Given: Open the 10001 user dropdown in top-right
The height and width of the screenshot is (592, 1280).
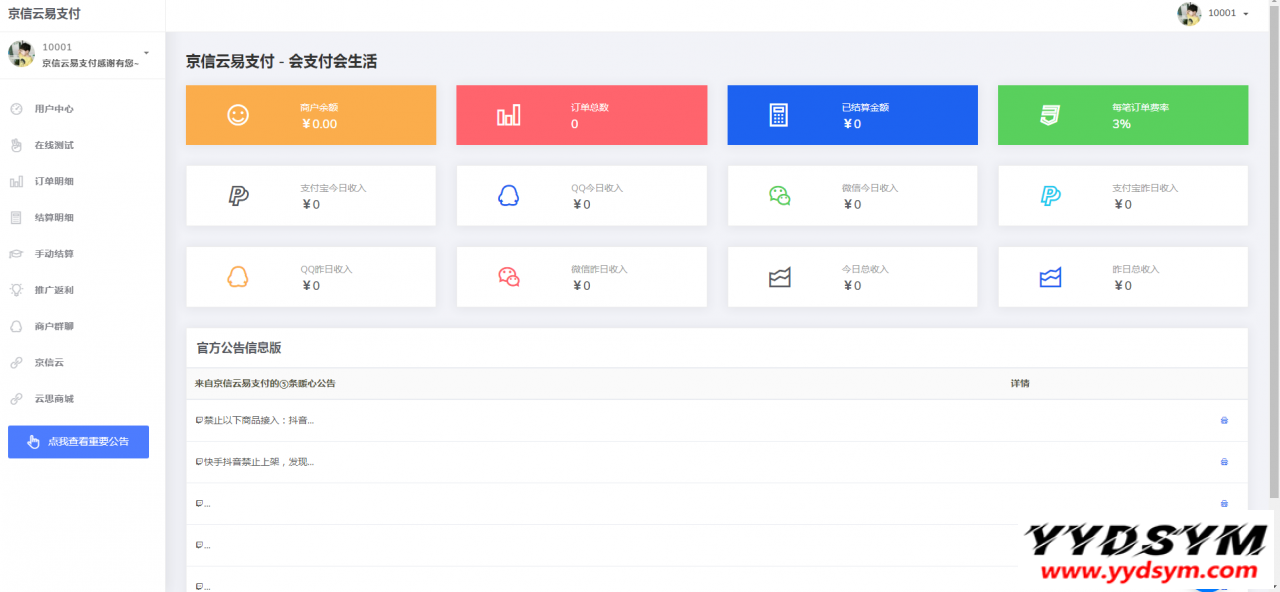Looking at the screenshot, I should pyautogui.click(x=1228, y=13).
